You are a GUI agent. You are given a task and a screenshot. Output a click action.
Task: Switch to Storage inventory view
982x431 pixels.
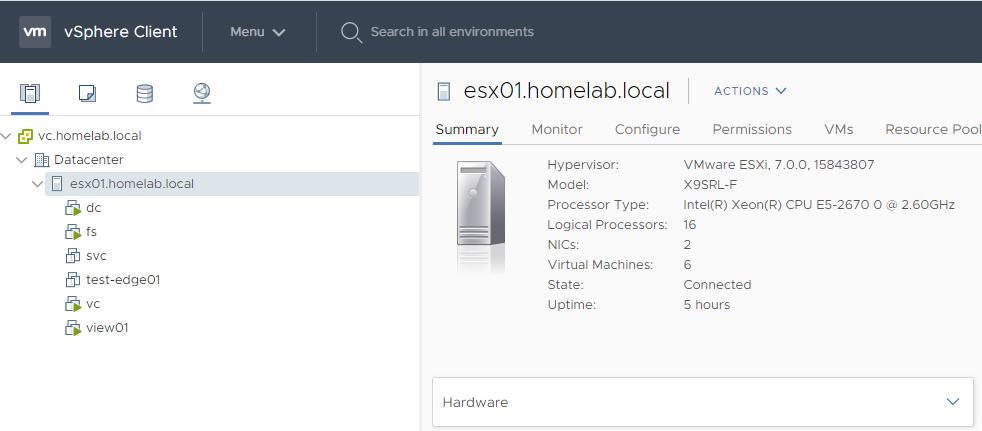[x=145, y=93]
